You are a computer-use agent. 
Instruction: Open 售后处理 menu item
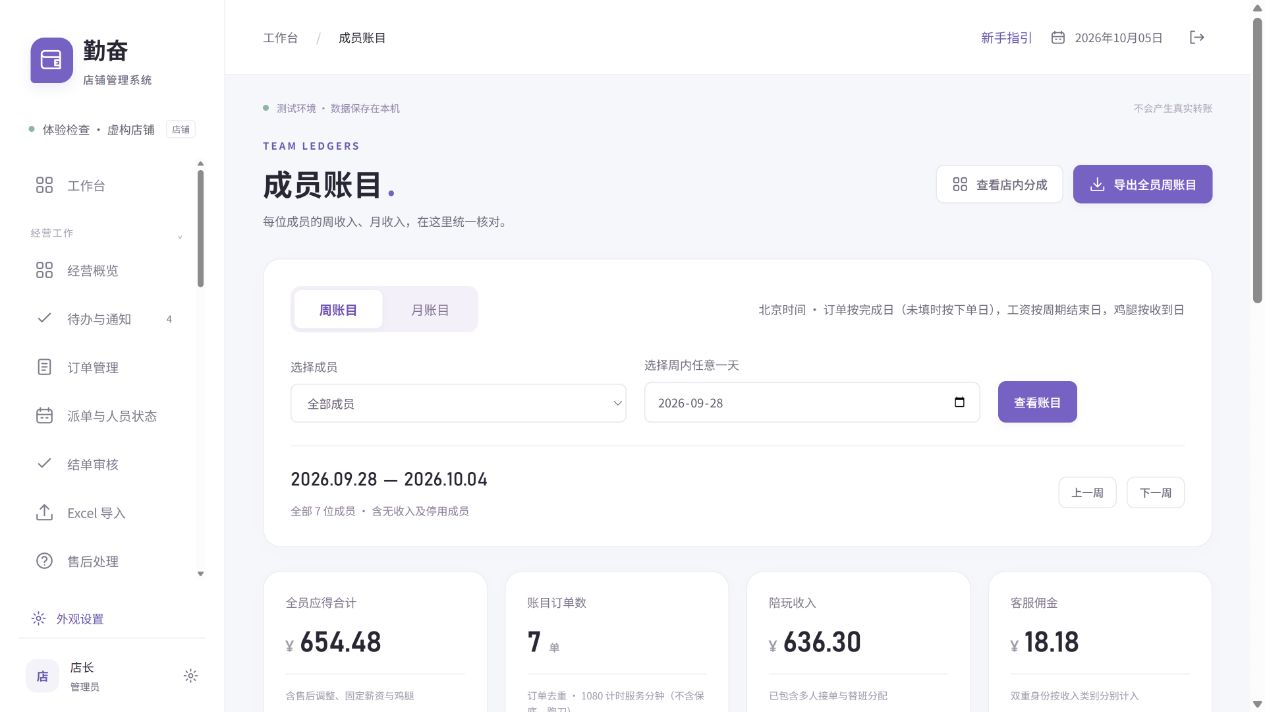pos(112,561)
